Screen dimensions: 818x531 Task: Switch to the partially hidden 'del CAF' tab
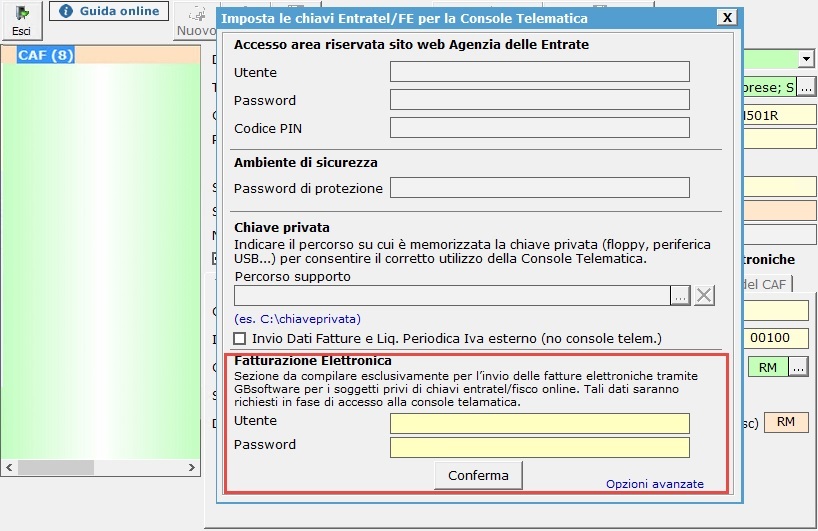coord(766,284)
